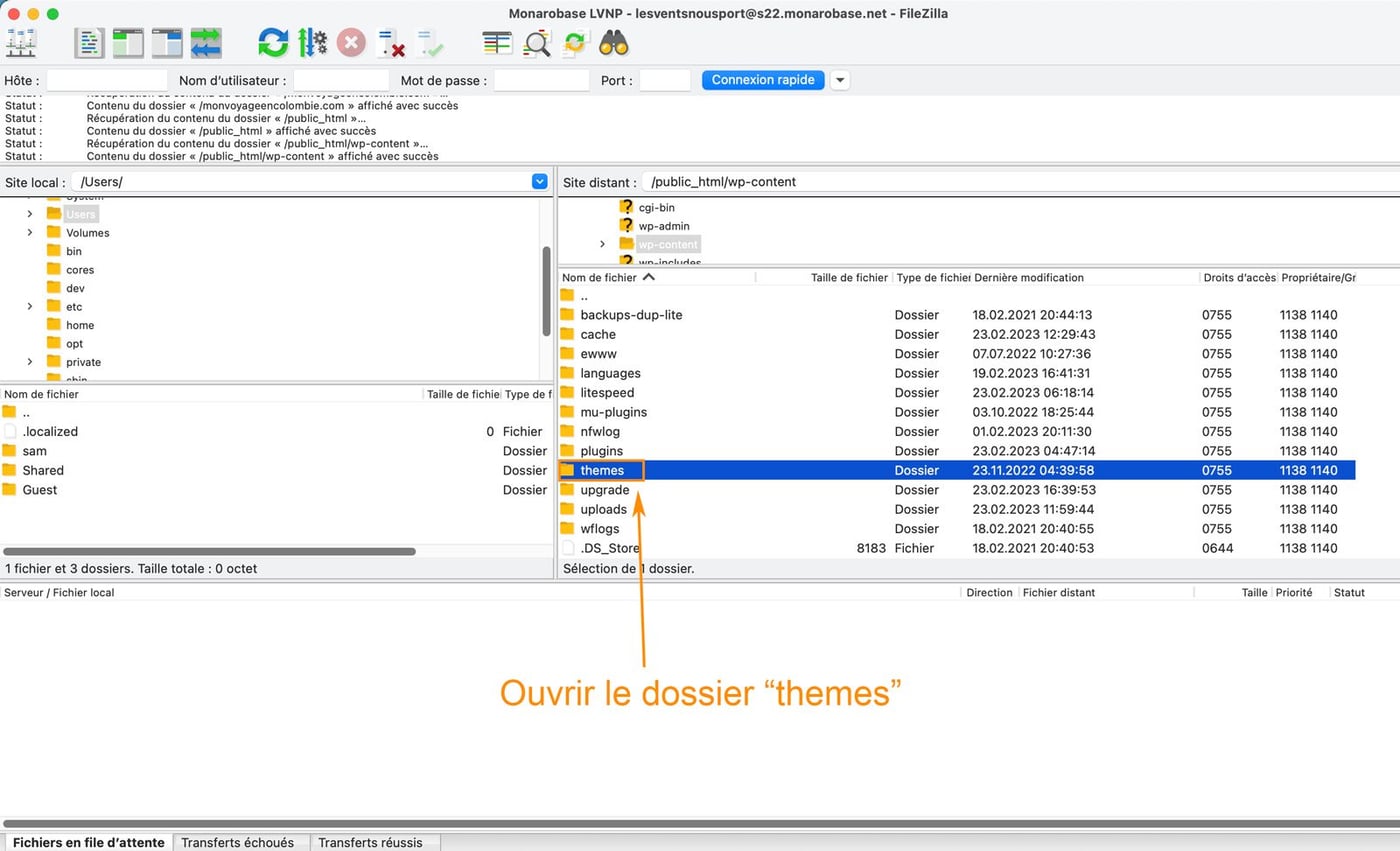This screenshot has height=851, width=1400.
Task: Process the transfer queue
Action: (x=312, y=42)
